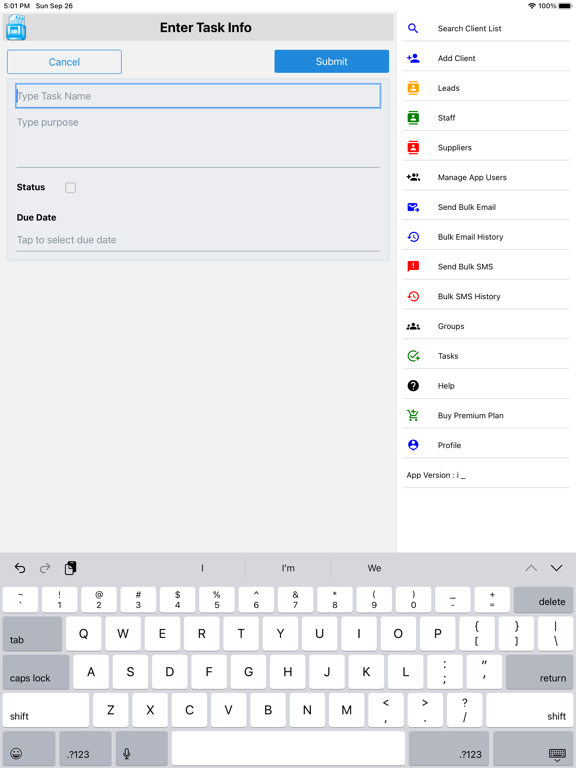Click the red Send Bulk SMS icon
This screenshot has height=768, width=576.
(x=413, y=266)
